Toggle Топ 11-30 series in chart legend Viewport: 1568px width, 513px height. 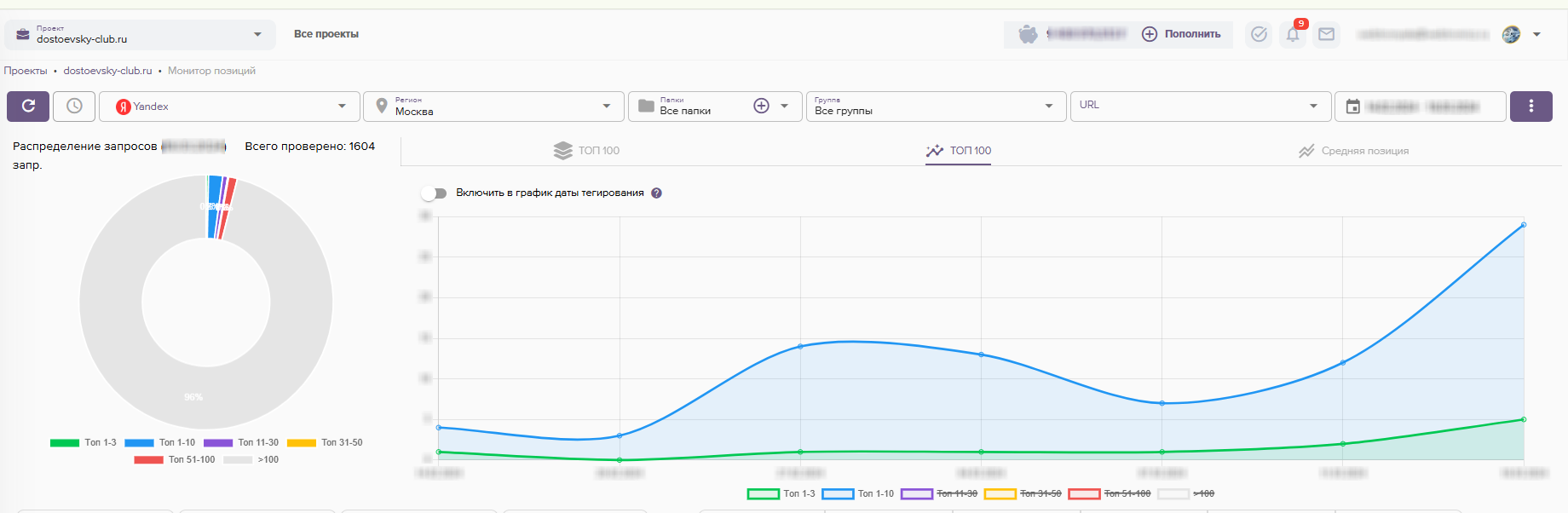tap(938, 494)
